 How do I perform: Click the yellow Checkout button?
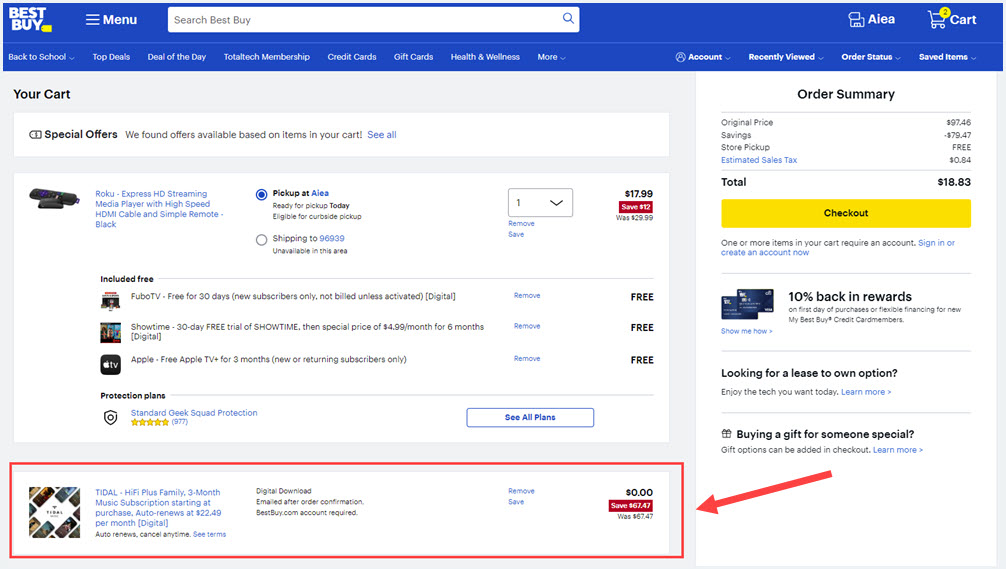click(x=846, y=213)
